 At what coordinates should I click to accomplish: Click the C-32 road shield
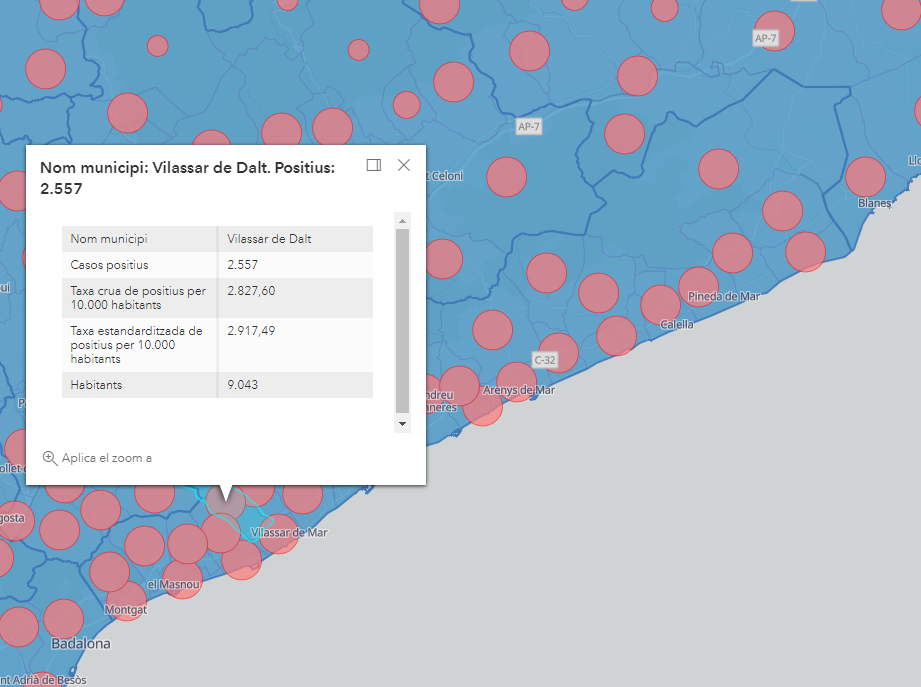[545, 359]
